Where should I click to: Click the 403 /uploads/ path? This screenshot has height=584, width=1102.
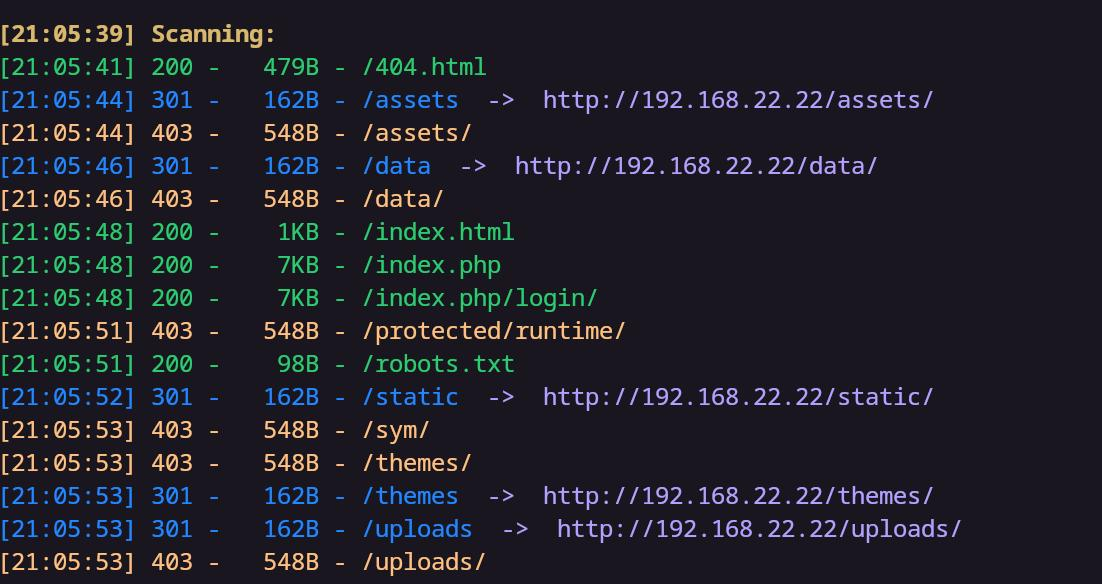424,562
